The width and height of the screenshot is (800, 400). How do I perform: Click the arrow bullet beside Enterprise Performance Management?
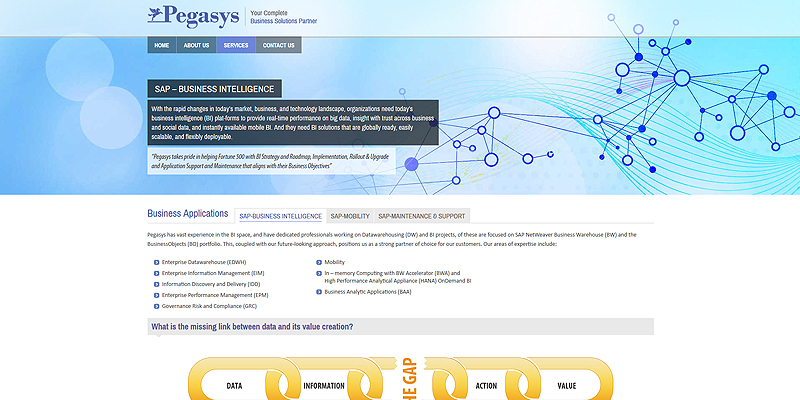pyautogui.click(x=157, y=295)
